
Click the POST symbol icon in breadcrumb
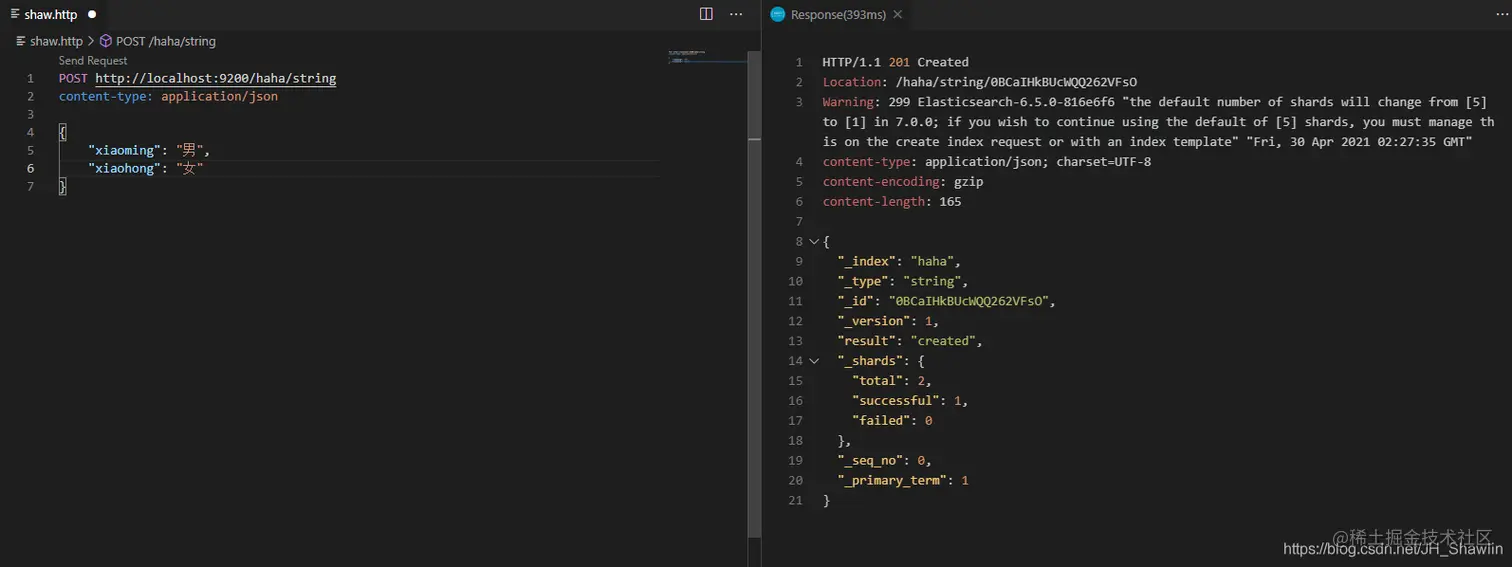point(105,41)
